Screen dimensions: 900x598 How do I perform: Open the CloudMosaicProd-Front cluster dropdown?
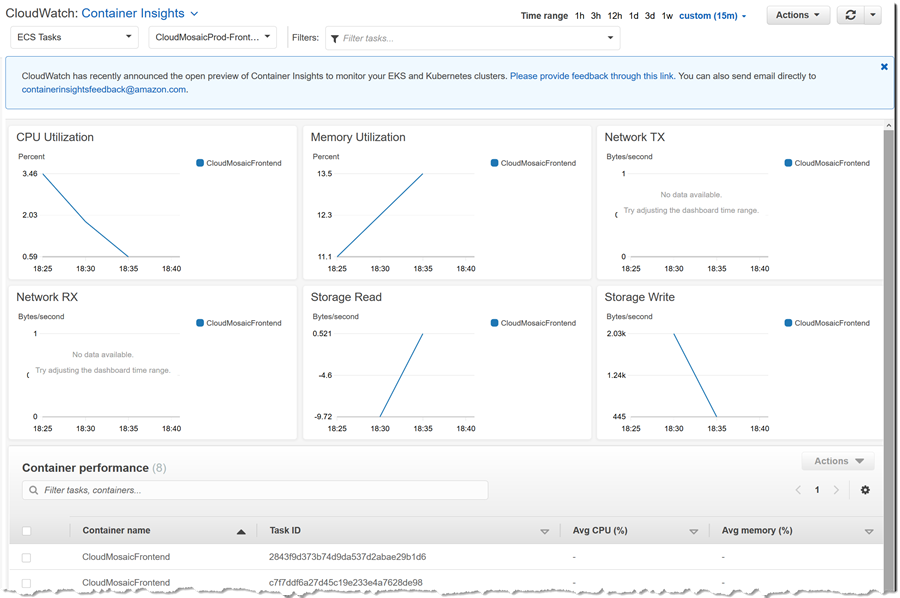pos(213,37)
